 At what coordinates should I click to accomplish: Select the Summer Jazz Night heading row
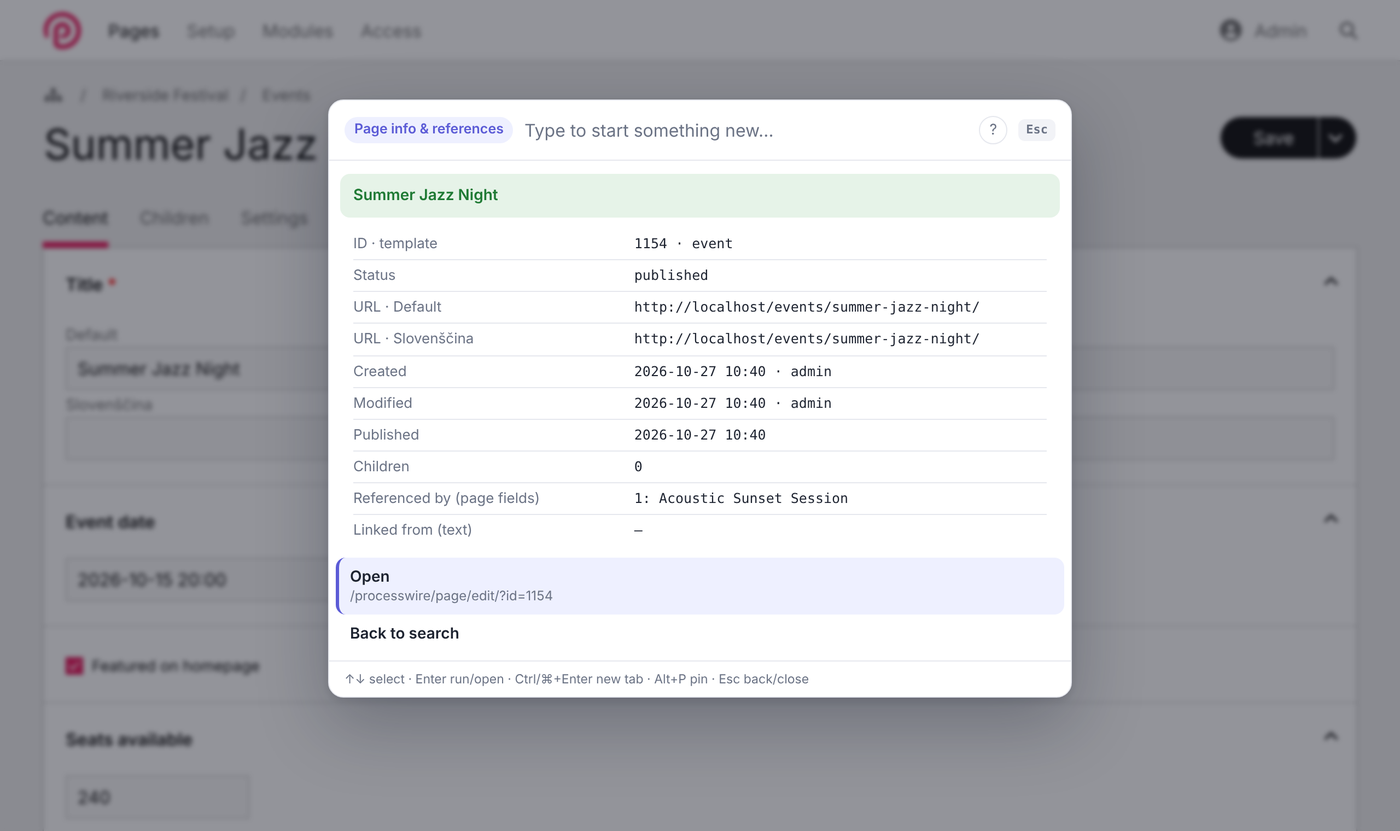[x=700, y=195]
